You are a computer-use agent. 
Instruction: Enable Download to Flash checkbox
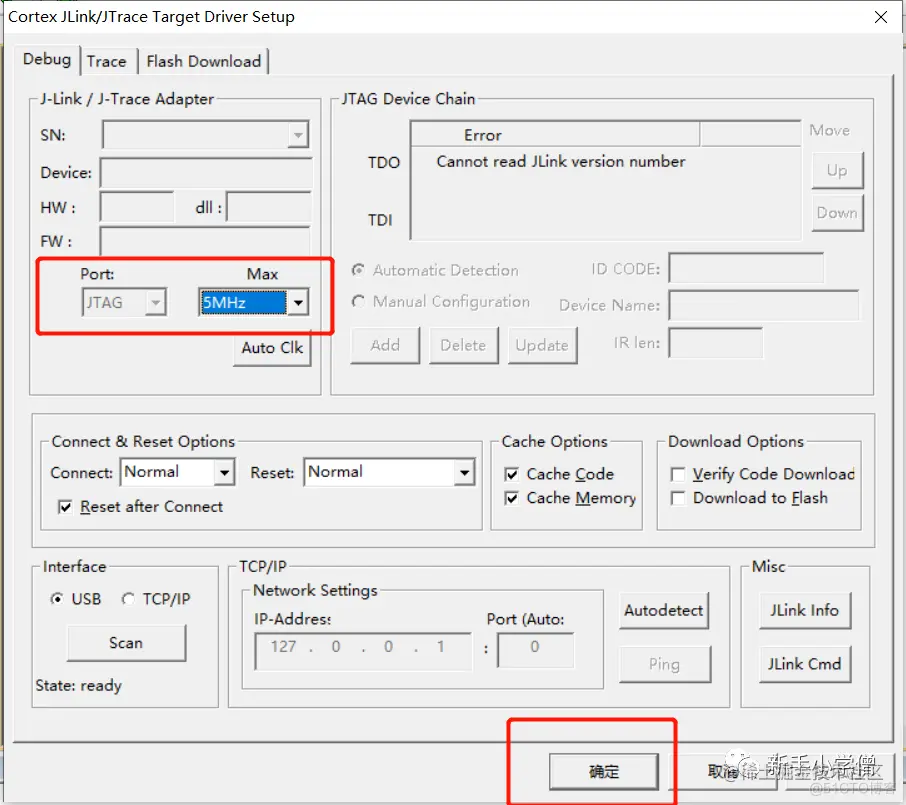coord(678,498)
